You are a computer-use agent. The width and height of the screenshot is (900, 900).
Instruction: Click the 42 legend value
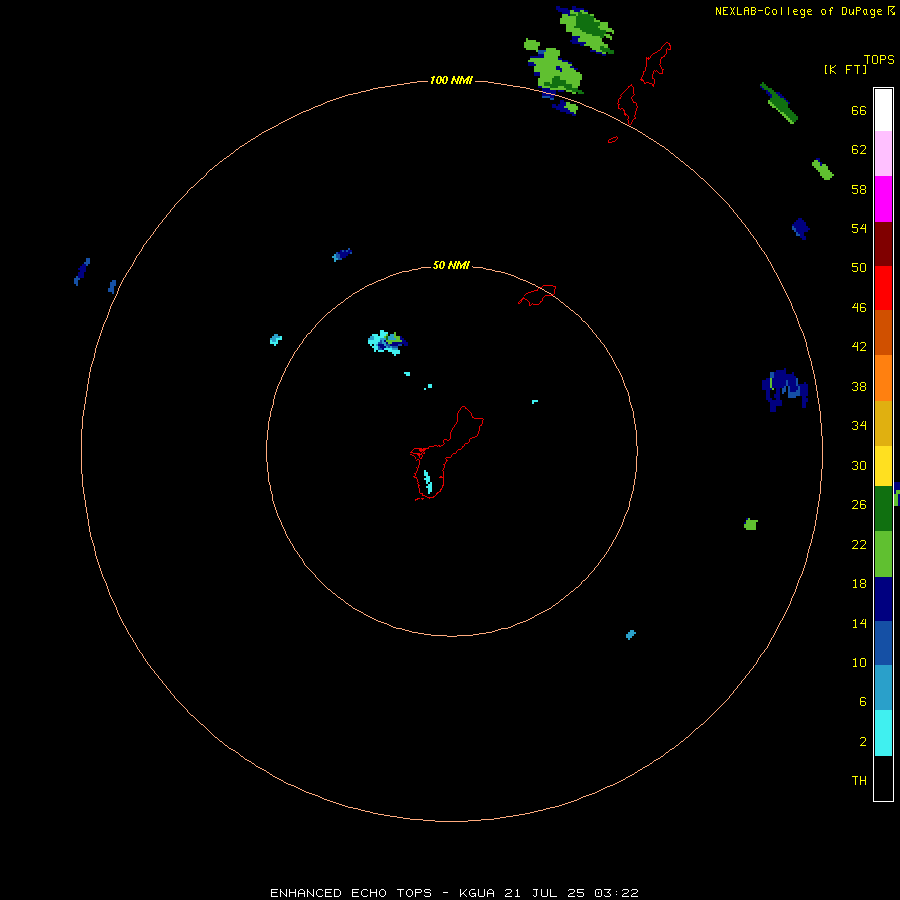tap(859, 347)
